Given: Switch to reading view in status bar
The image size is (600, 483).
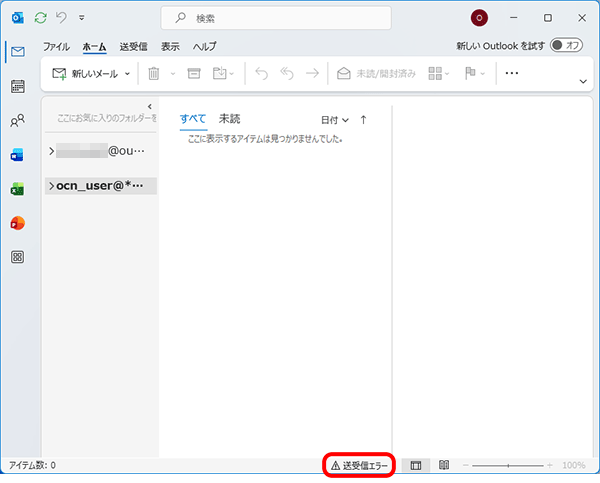Looking at the screenshot, I should click(x=444, y=465).
